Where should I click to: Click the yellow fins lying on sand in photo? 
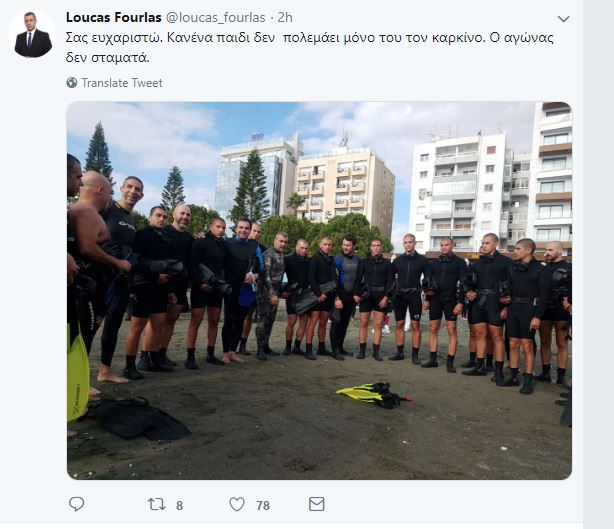click(374, 395)
